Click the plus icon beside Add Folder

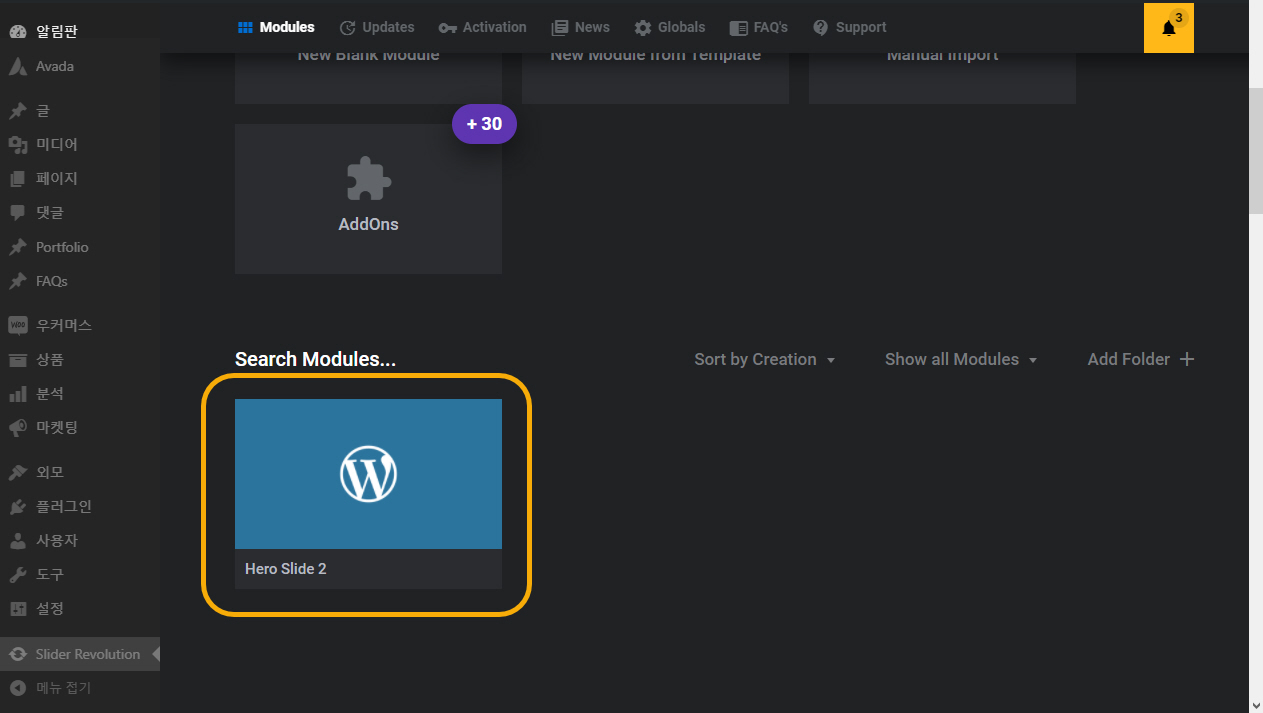click(x=1187, y=359)
